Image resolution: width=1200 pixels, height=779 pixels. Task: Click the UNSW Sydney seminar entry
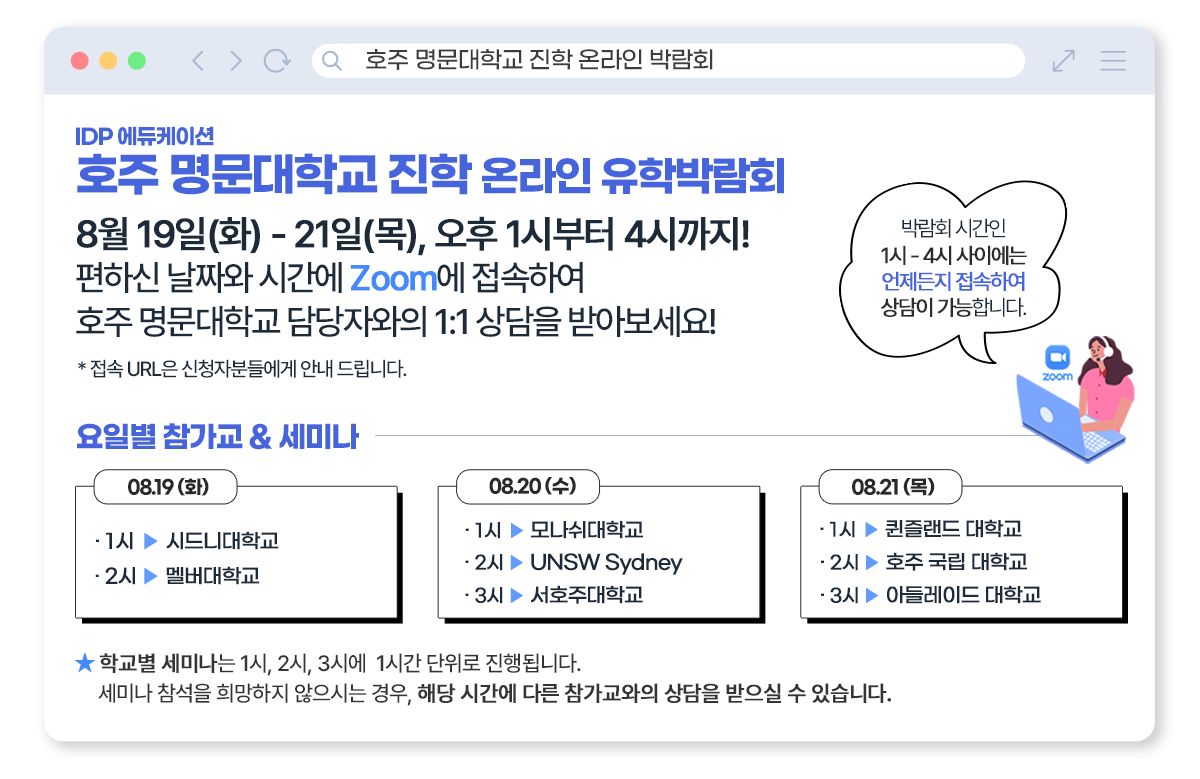tap(572, 562)
